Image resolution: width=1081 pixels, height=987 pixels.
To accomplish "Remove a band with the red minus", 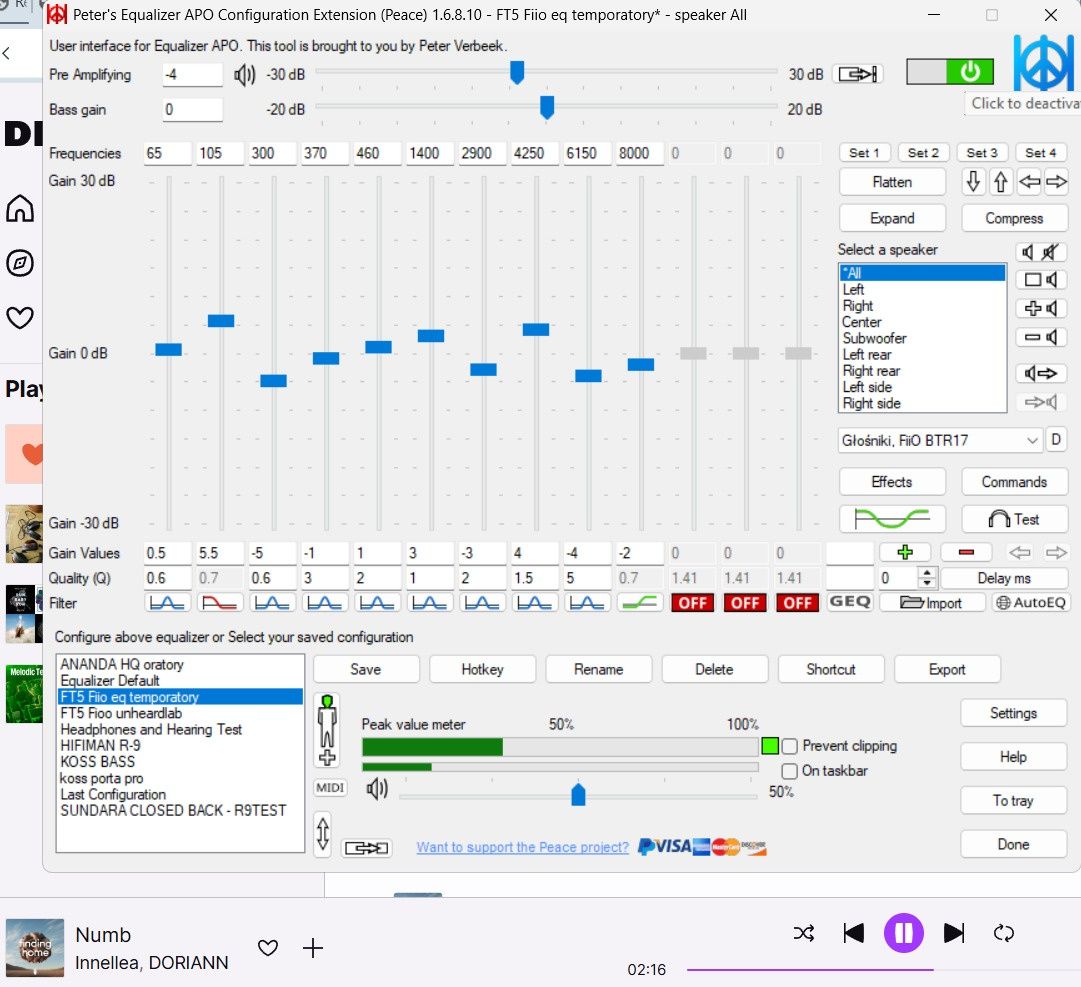I will point(966,552).
